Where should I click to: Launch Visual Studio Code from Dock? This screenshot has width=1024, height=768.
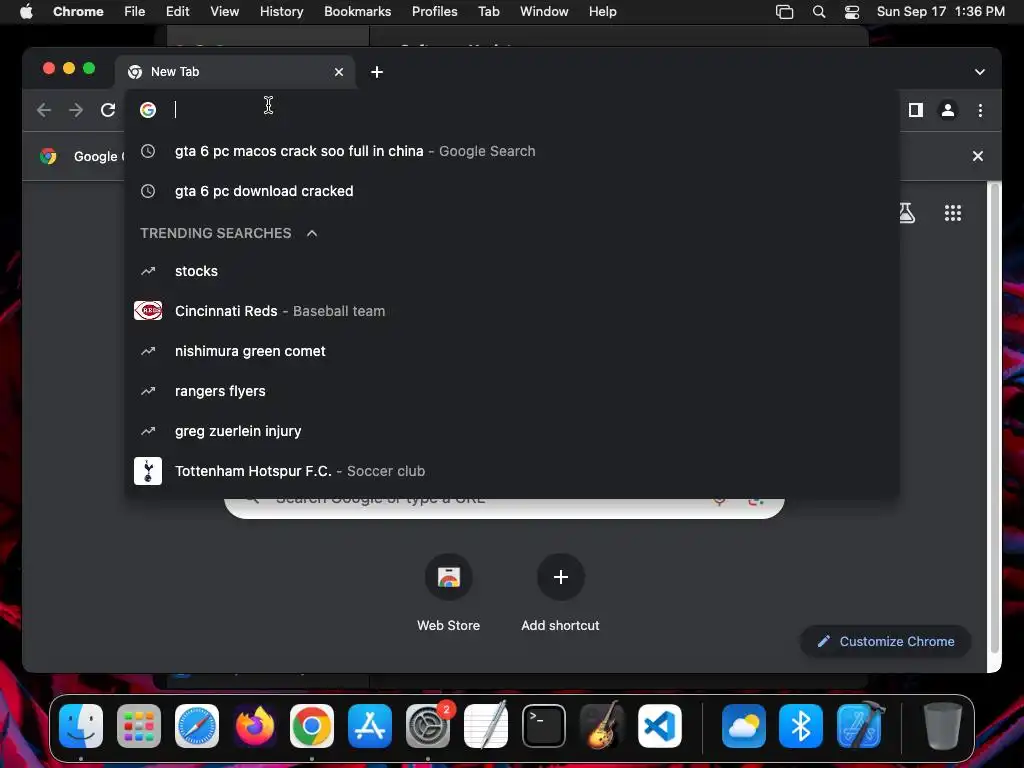[660, 726]
